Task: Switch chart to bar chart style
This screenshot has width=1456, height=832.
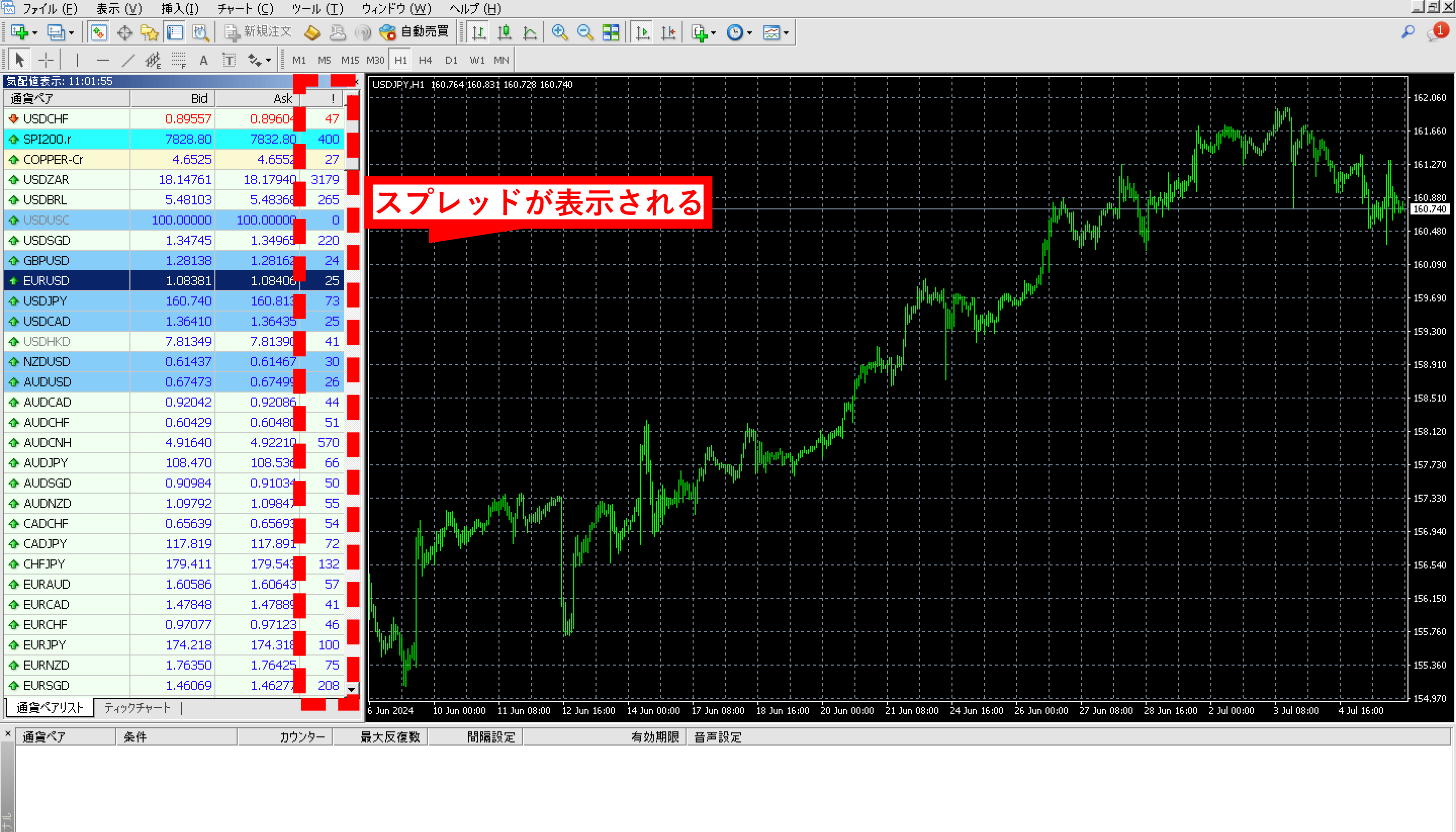Action: [x=479, y=32]
